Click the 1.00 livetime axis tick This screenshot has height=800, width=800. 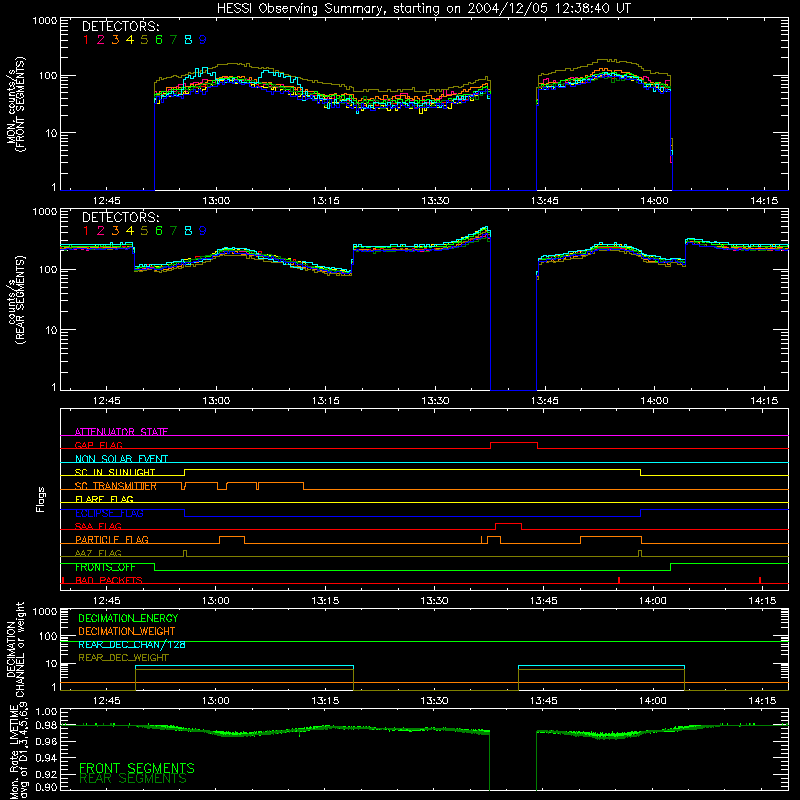(47, 711)
